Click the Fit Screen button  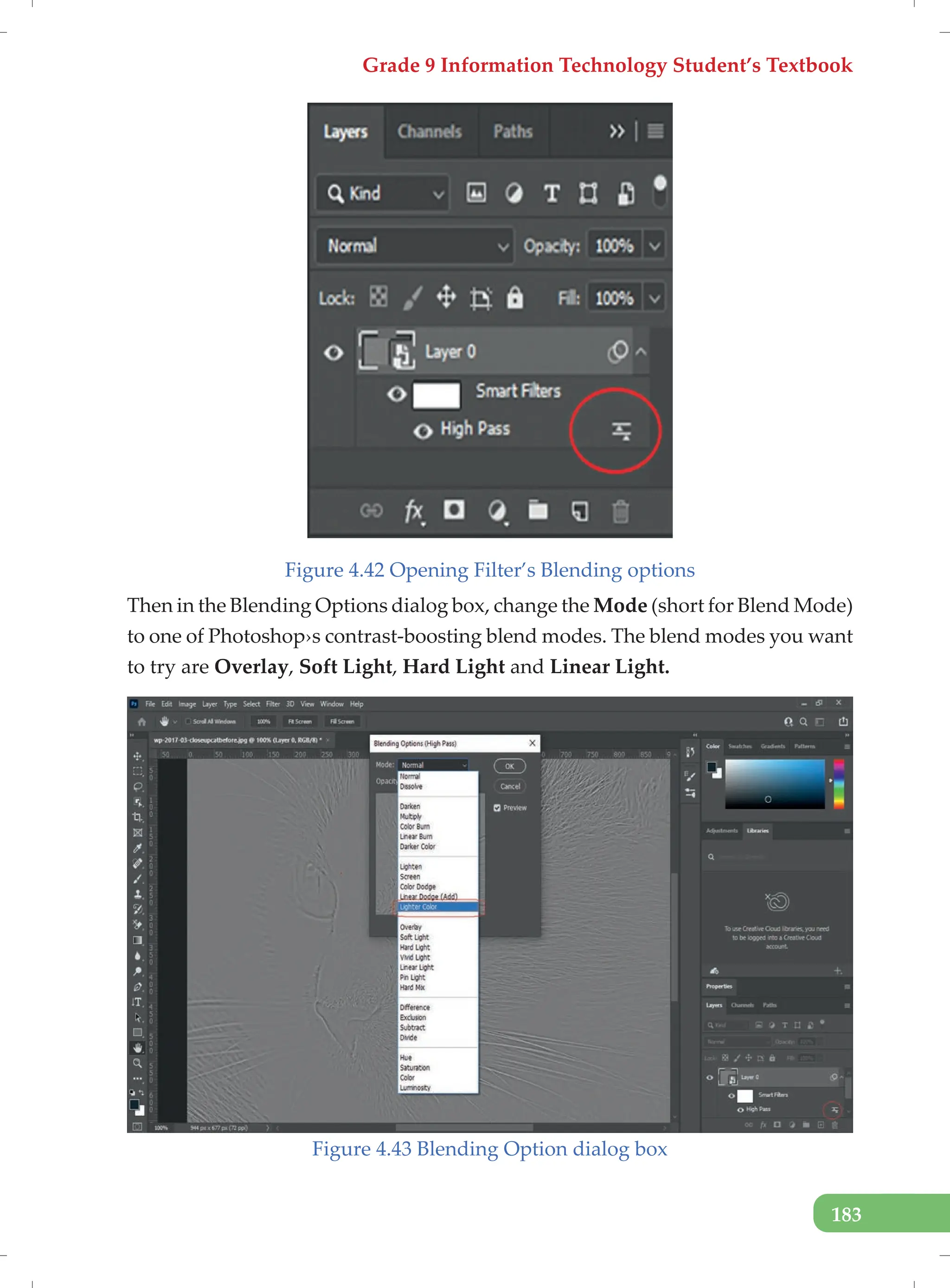[x=300, y=721]
